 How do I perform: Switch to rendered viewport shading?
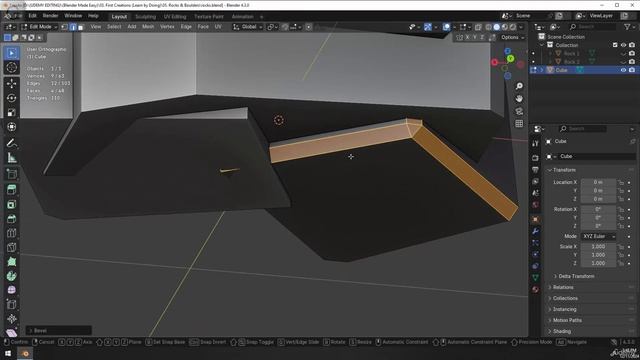(513, 27)
